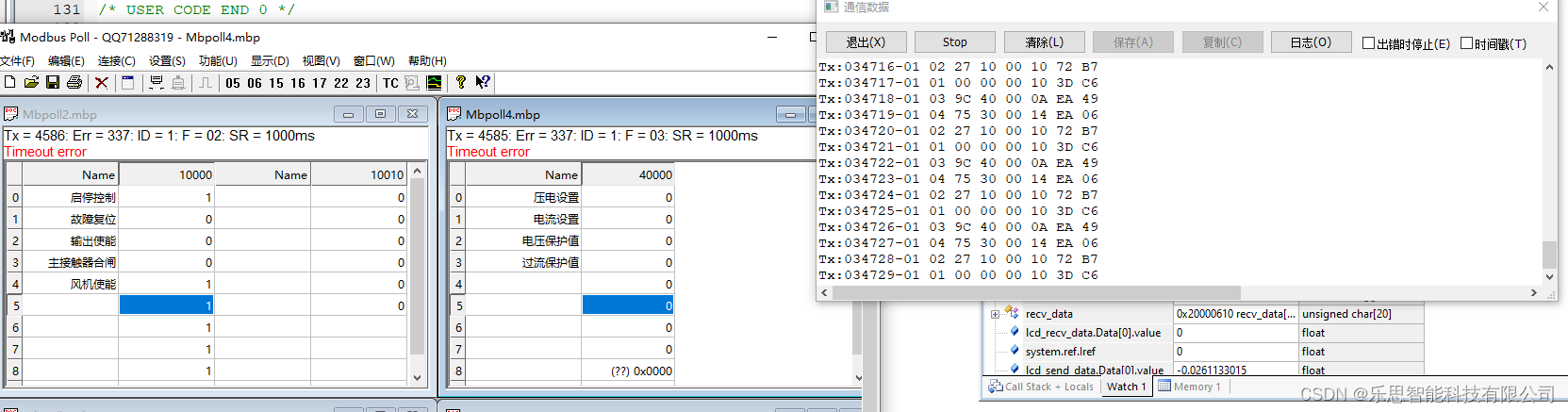Click the 压电设置 cell in Mbpoll4

click(524, 198)
